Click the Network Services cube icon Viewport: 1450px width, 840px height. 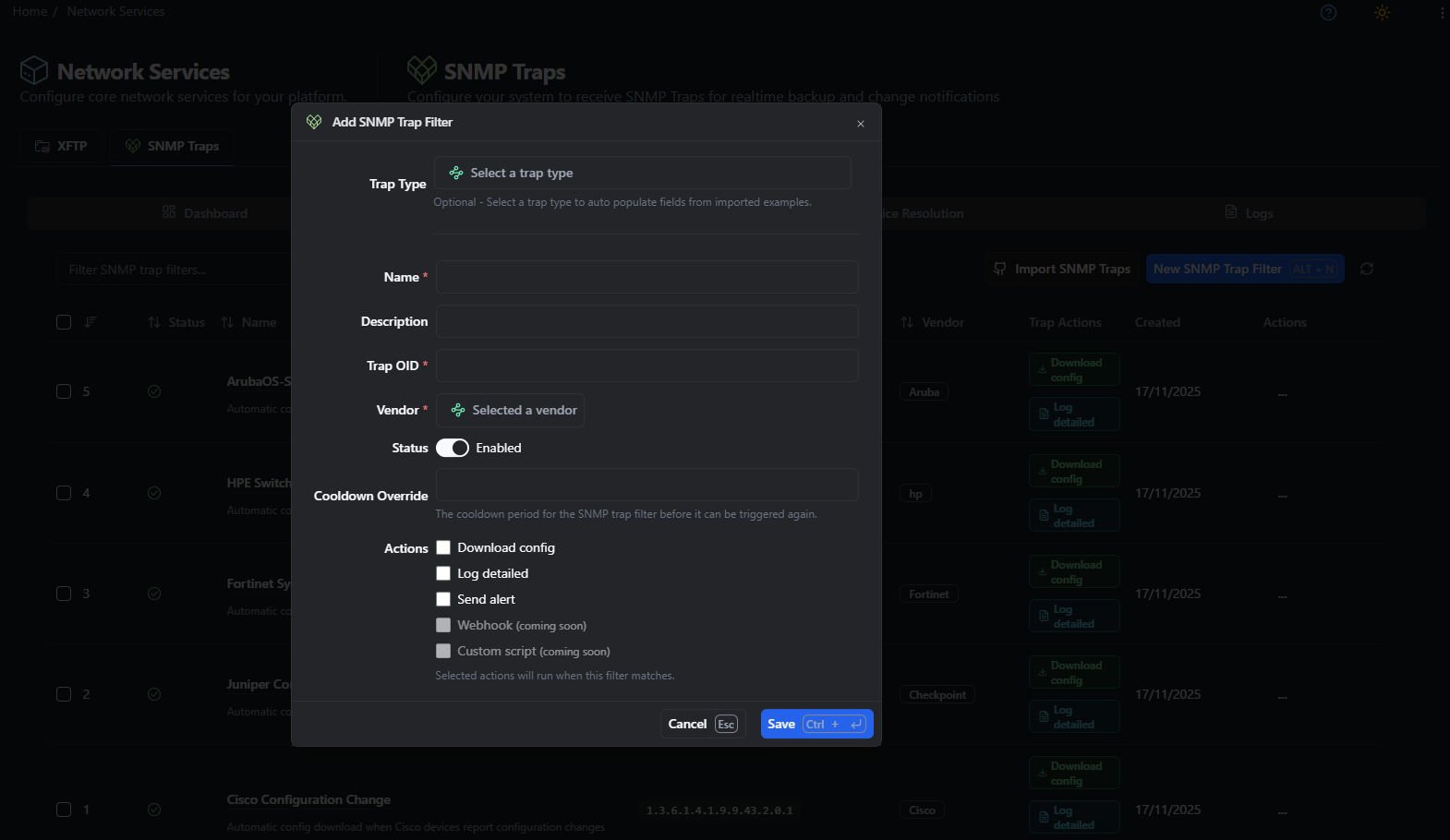[34, 70]
